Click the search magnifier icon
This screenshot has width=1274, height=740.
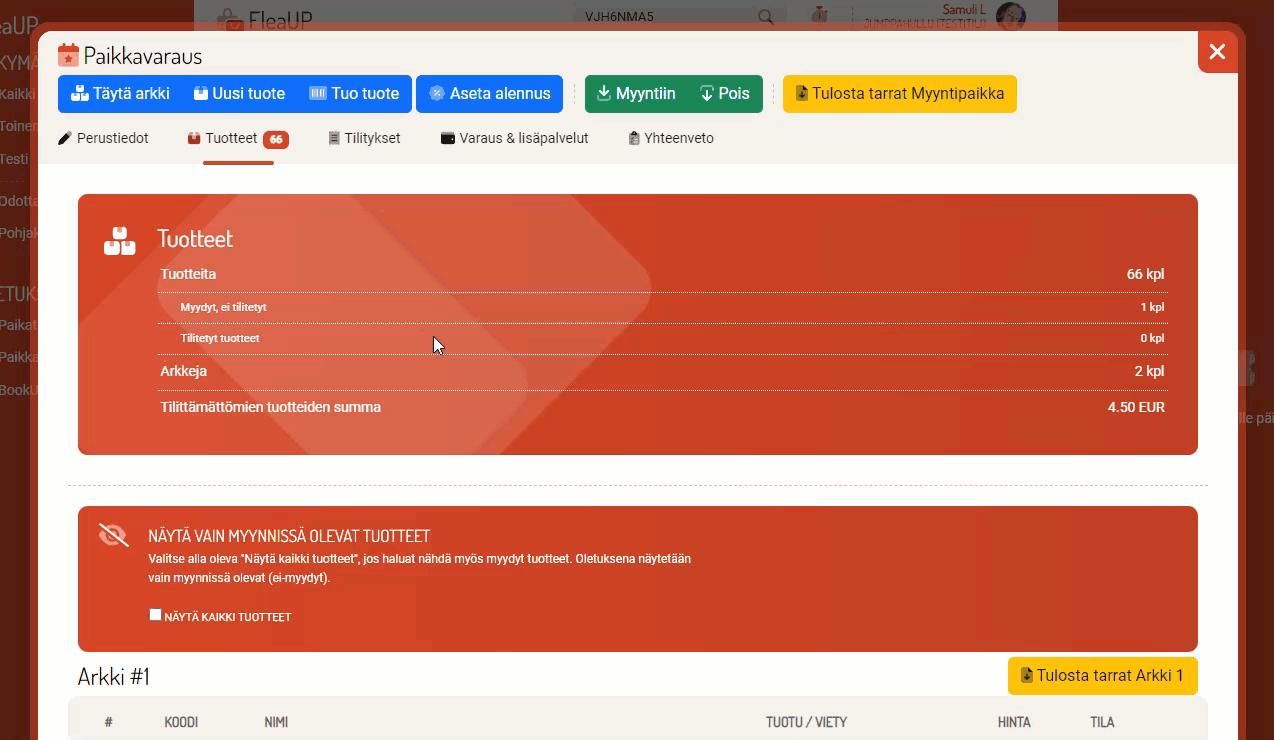point(766,17)
